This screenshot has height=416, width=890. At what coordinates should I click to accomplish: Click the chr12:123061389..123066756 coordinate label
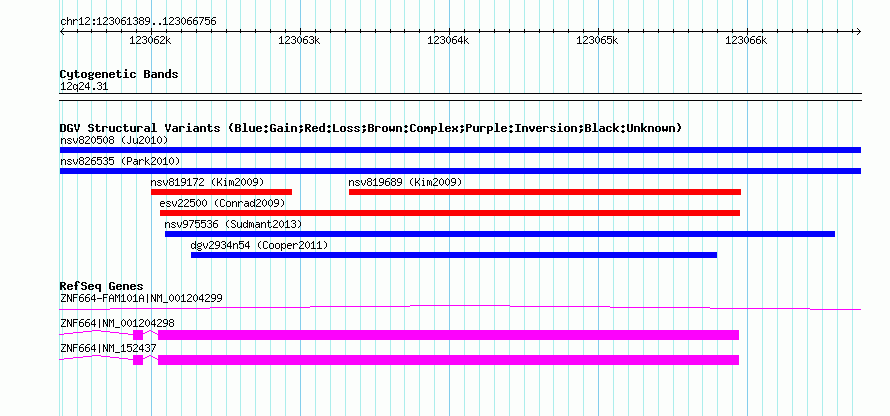click(x=138, y=22)
